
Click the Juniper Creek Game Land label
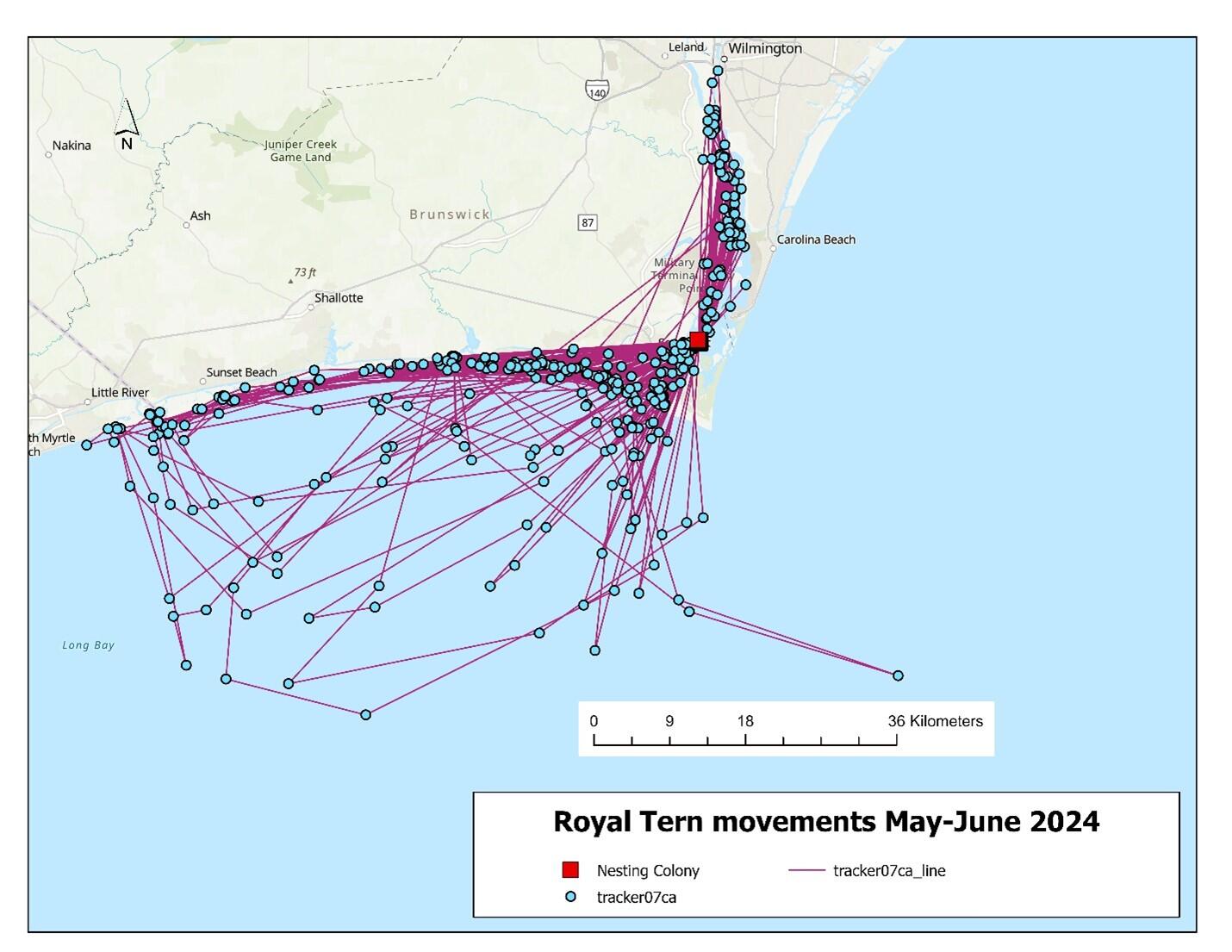pyautogui.click(x=301, y=151)
